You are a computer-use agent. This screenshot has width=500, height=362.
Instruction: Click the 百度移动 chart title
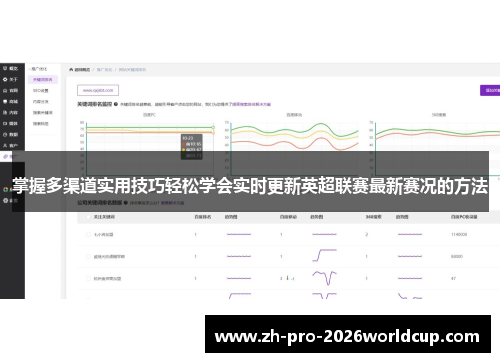294,115
